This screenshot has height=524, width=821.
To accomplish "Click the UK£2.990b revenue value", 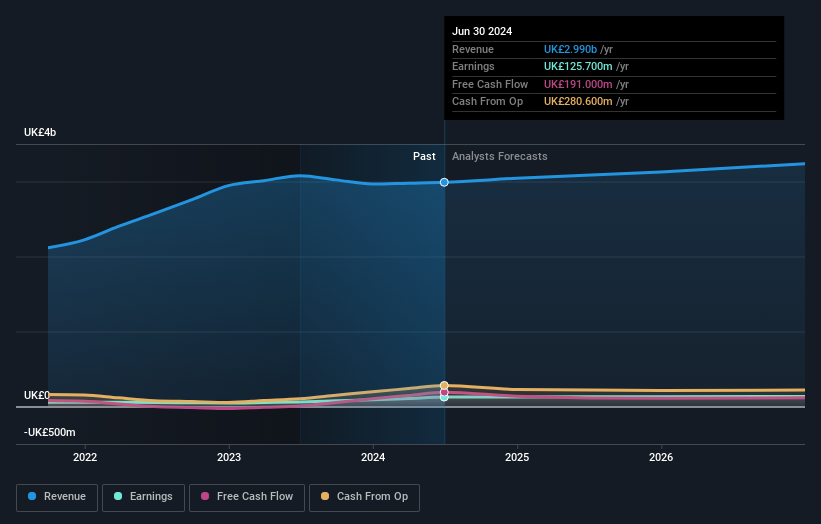I will point(570,49).
